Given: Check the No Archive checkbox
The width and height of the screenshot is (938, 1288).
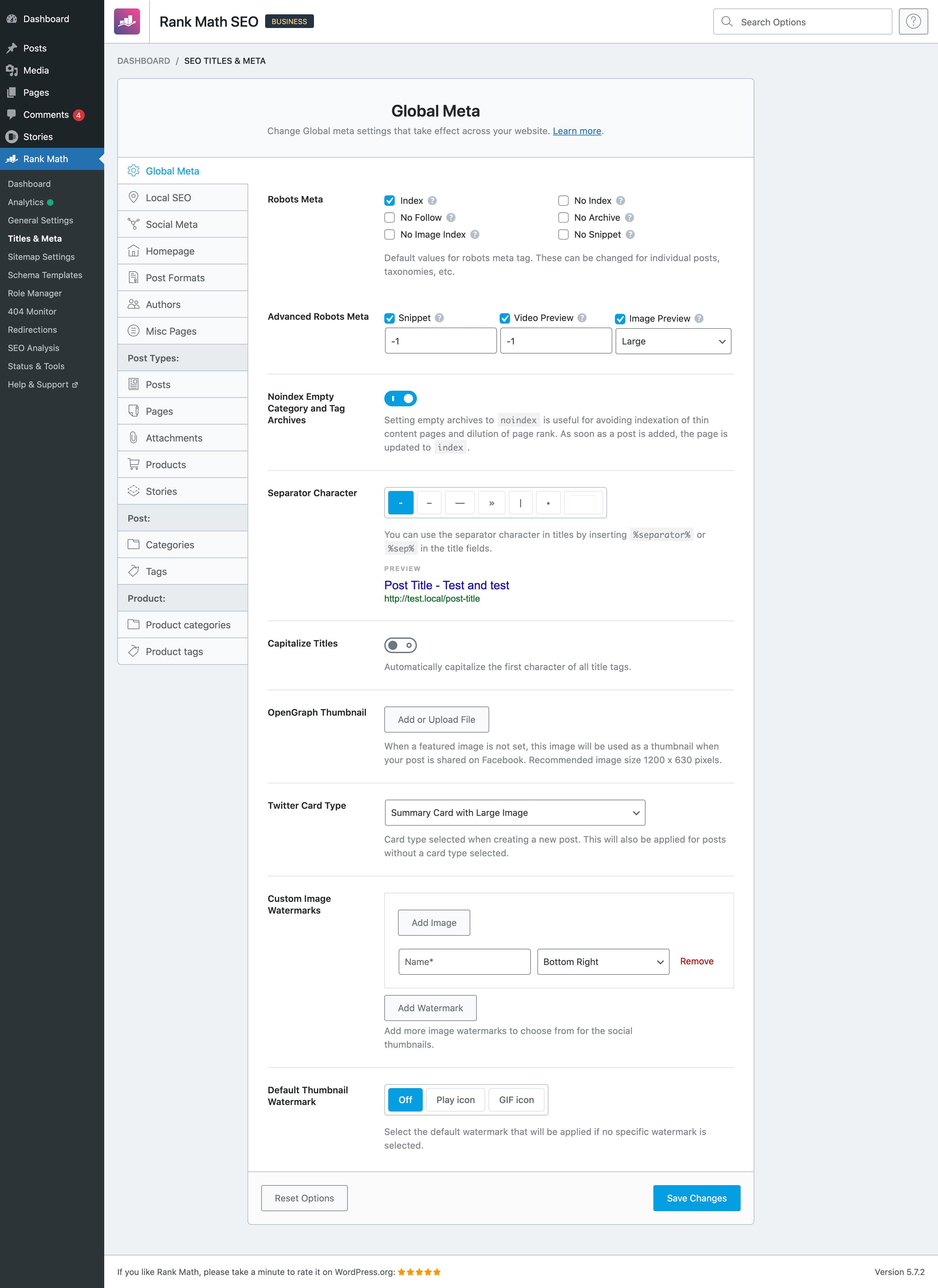Looking at the screenshot, I should coord(563,217).
